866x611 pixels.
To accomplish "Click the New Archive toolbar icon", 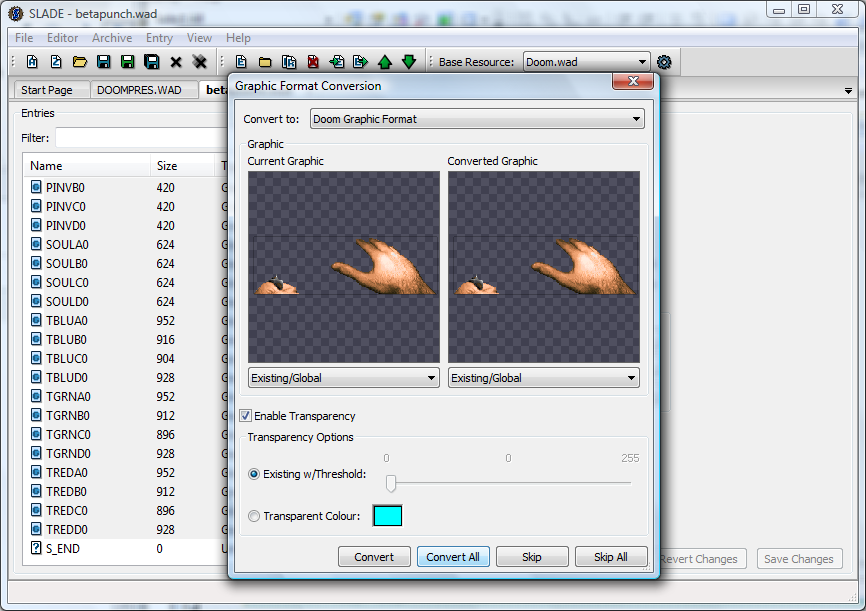I will [x=32, y=62].
